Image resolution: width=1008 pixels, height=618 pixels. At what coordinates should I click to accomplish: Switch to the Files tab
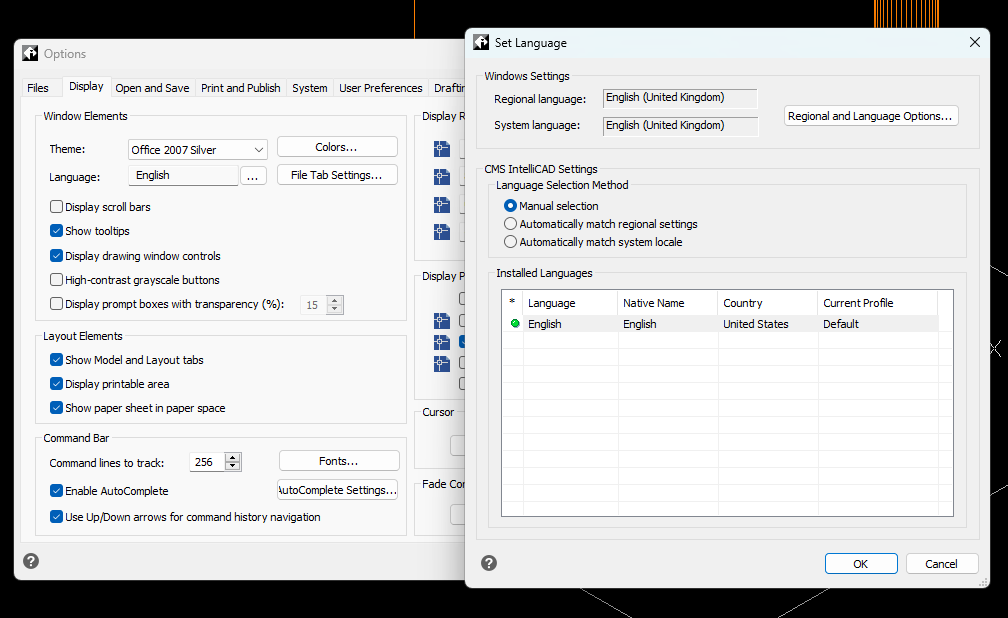pyautogui.click(x=38, y=88)
